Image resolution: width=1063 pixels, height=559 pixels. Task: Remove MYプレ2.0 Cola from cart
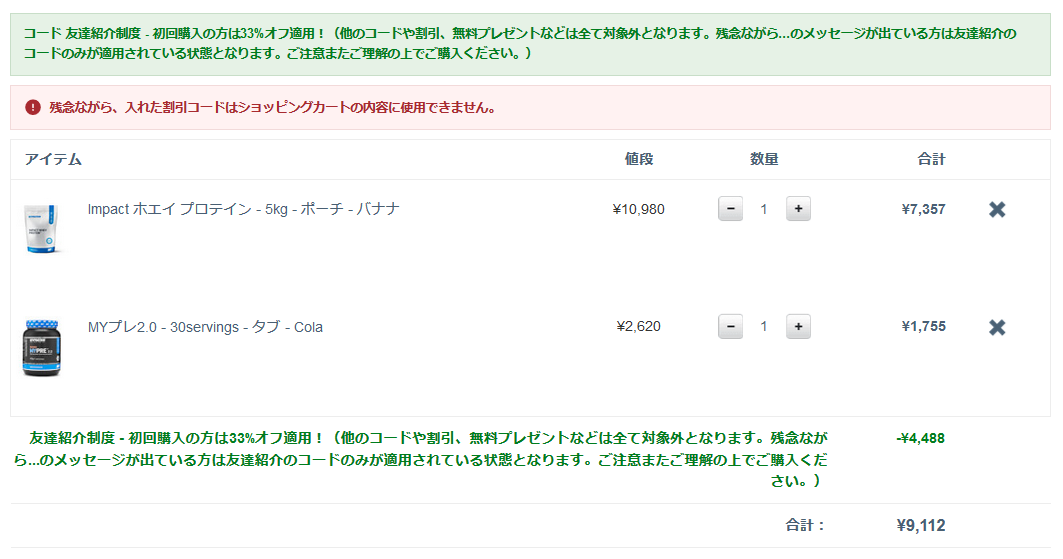[x=997, y=327]
